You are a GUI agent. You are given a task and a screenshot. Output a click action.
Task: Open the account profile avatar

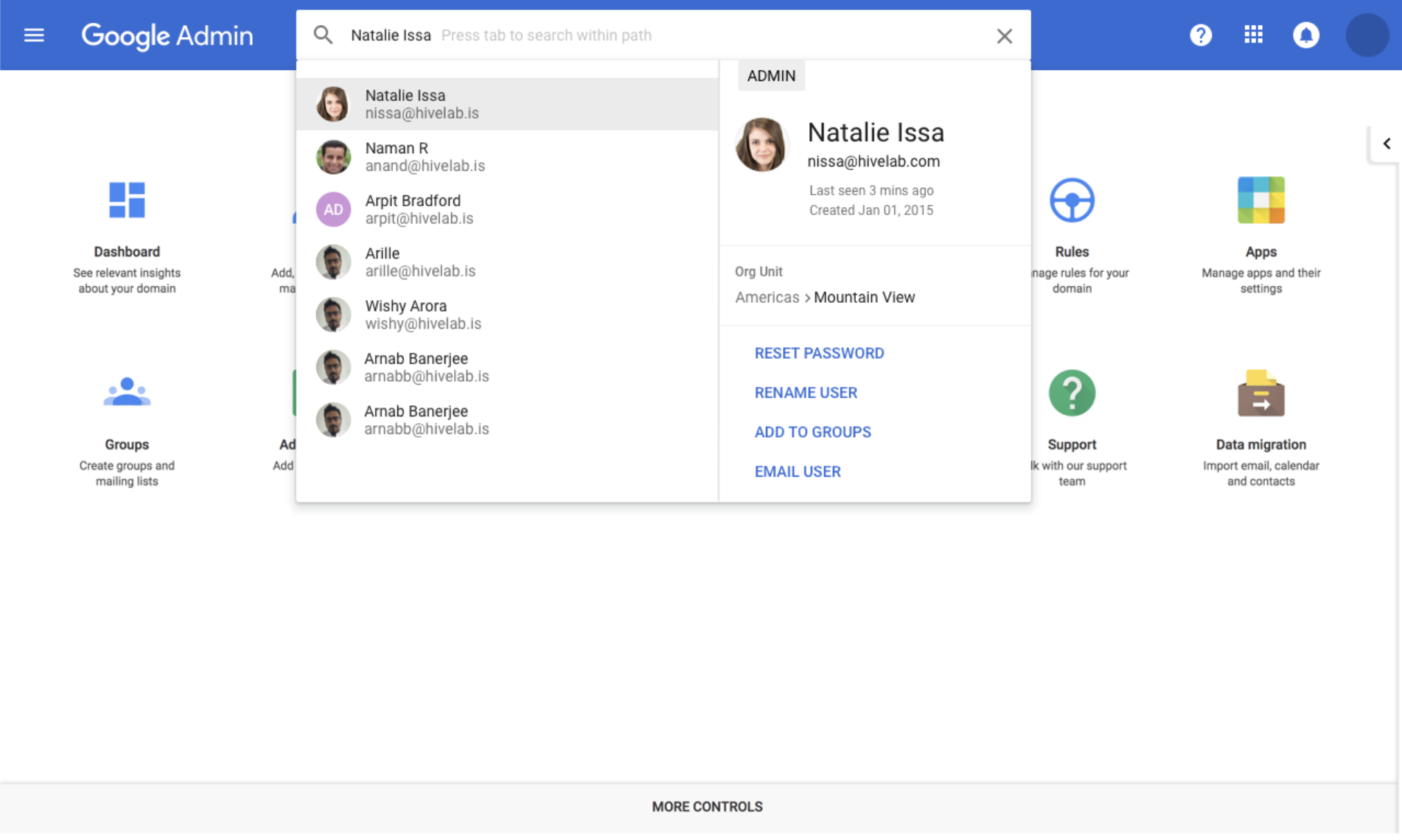point(1367,35)
